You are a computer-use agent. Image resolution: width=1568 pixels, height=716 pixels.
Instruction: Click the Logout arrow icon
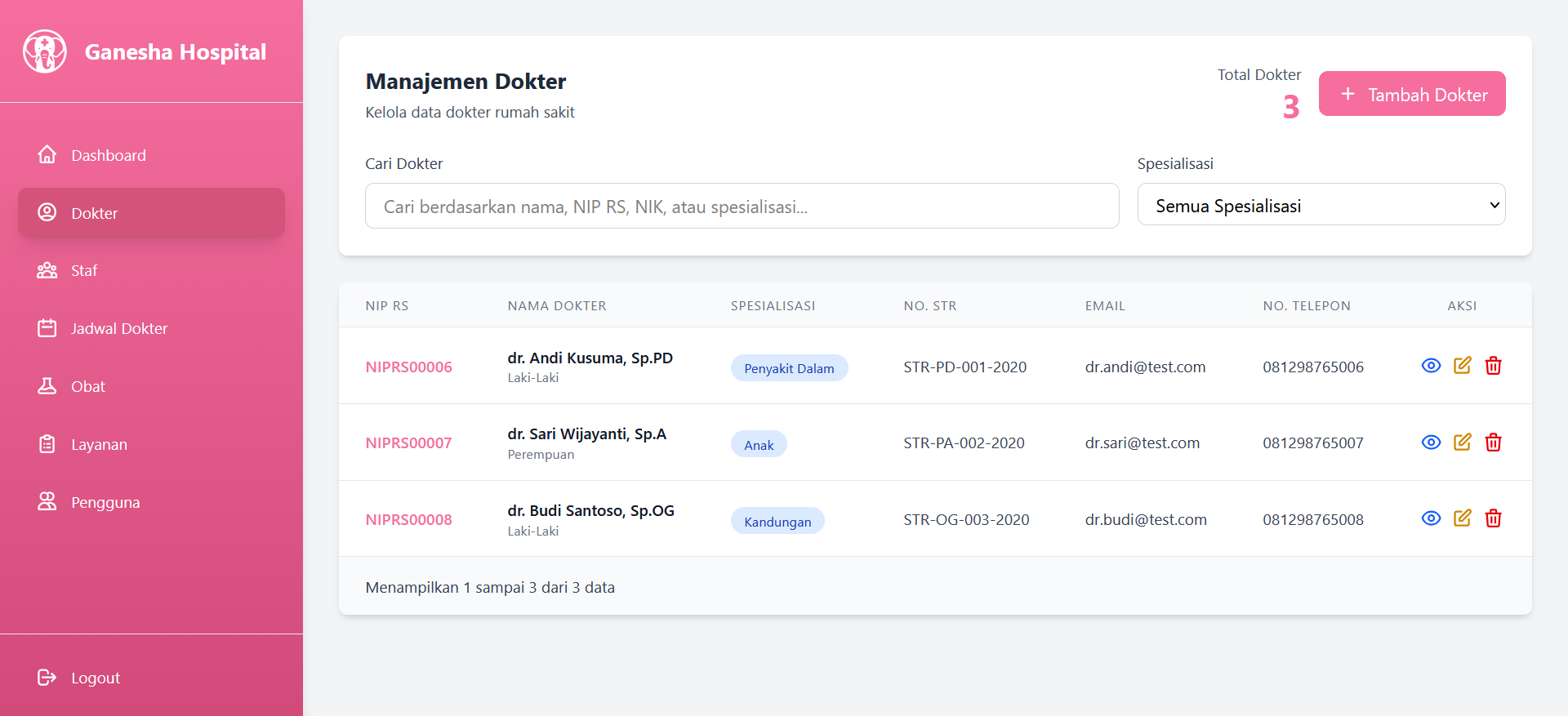(47, 677)
